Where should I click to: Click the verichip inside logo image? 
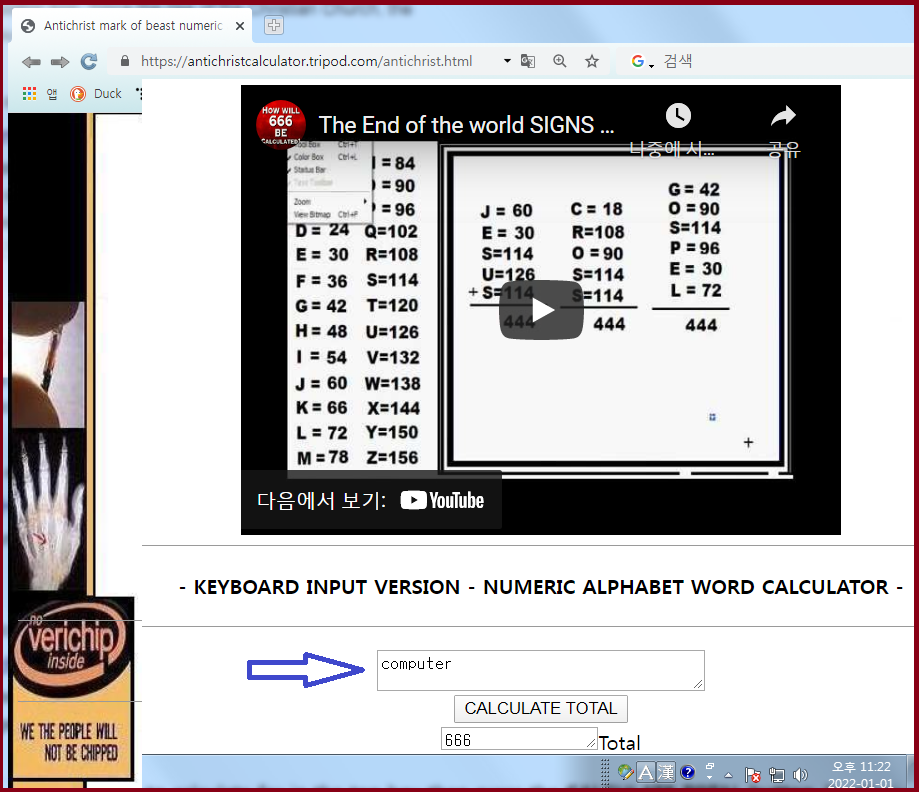click(71, 646)
